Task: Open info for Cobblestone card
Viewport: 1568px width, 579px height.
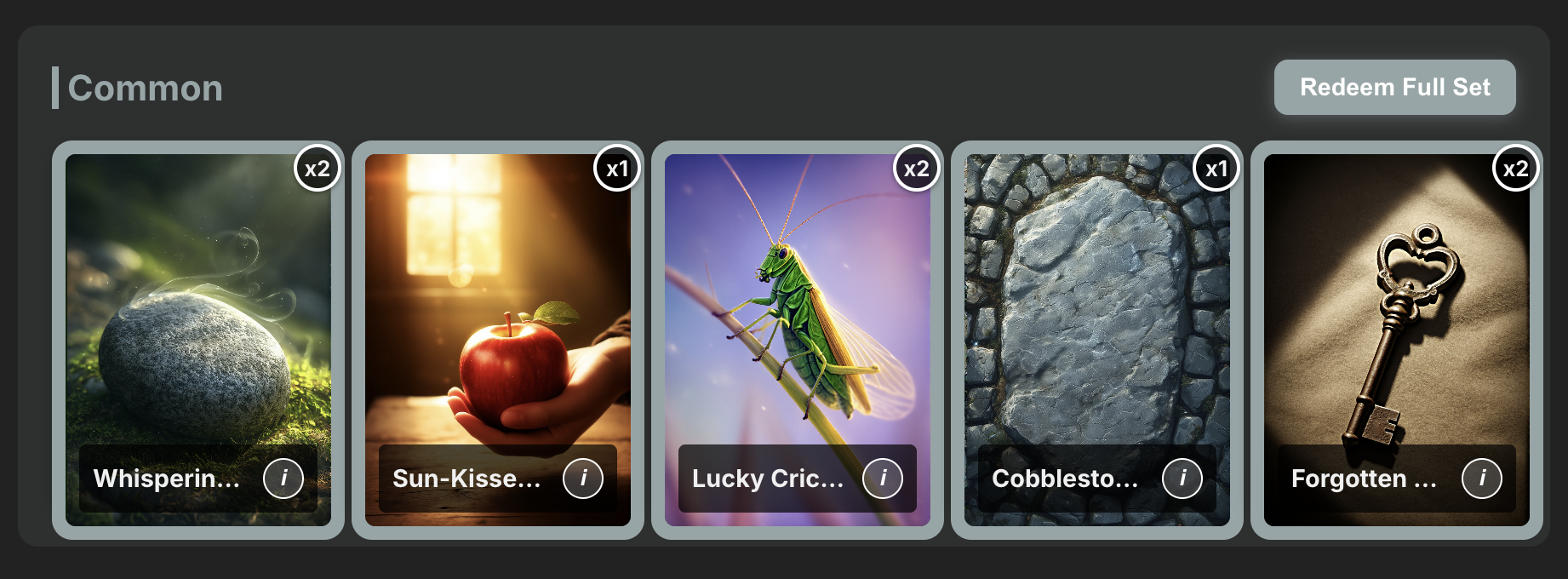Action: [x=1182, y=479]
